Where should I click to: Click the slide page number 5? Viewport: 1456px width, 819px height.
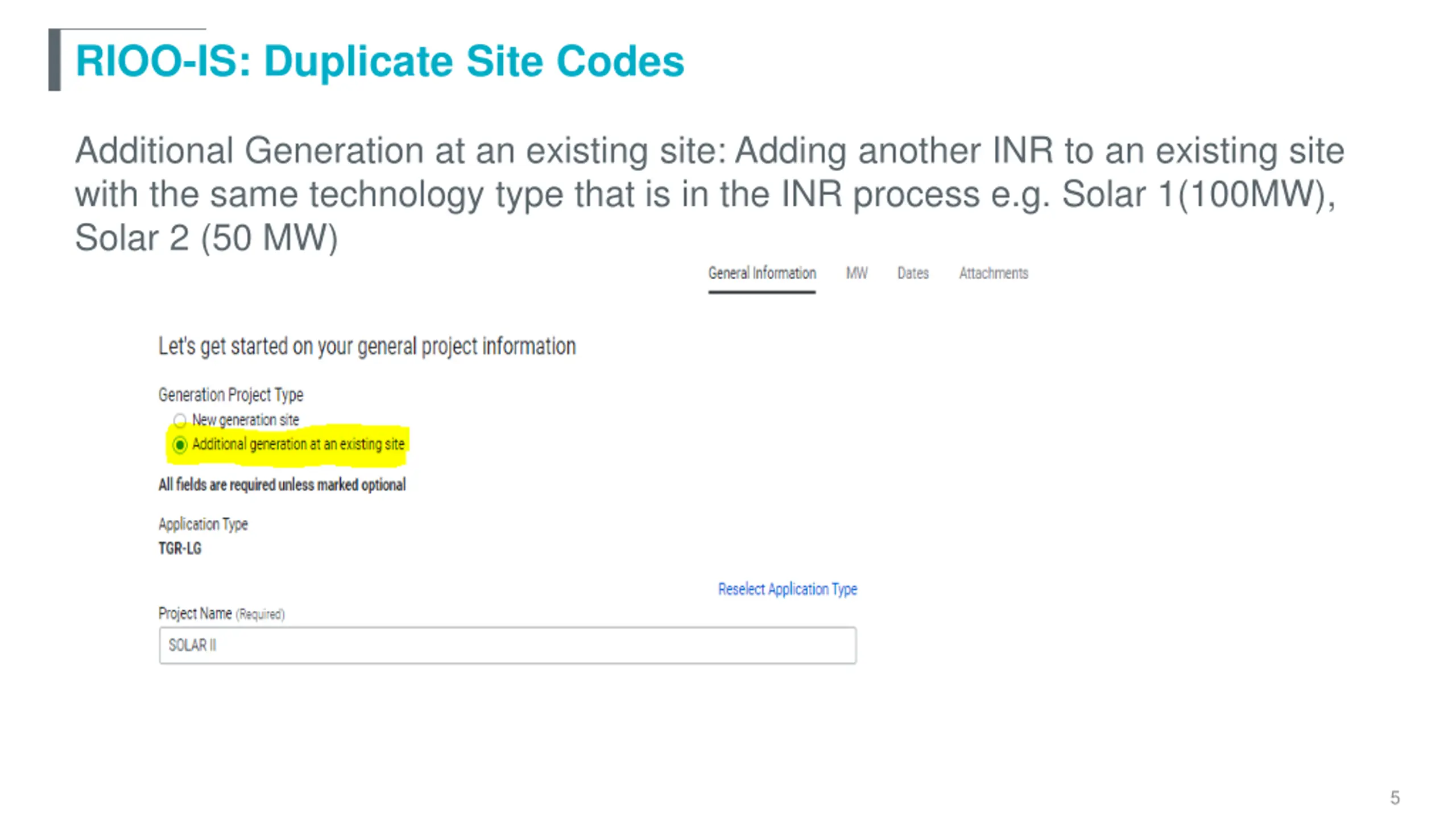point(1395,797)
